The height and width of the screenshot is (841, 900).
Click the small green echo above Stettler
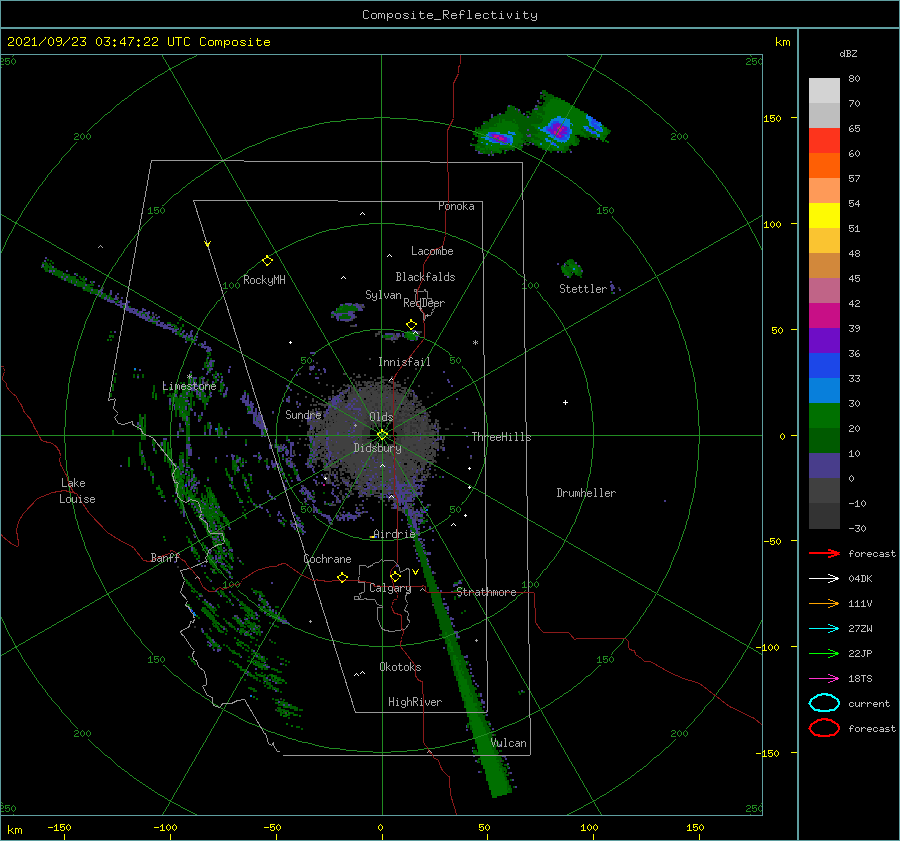click(571, 268)
